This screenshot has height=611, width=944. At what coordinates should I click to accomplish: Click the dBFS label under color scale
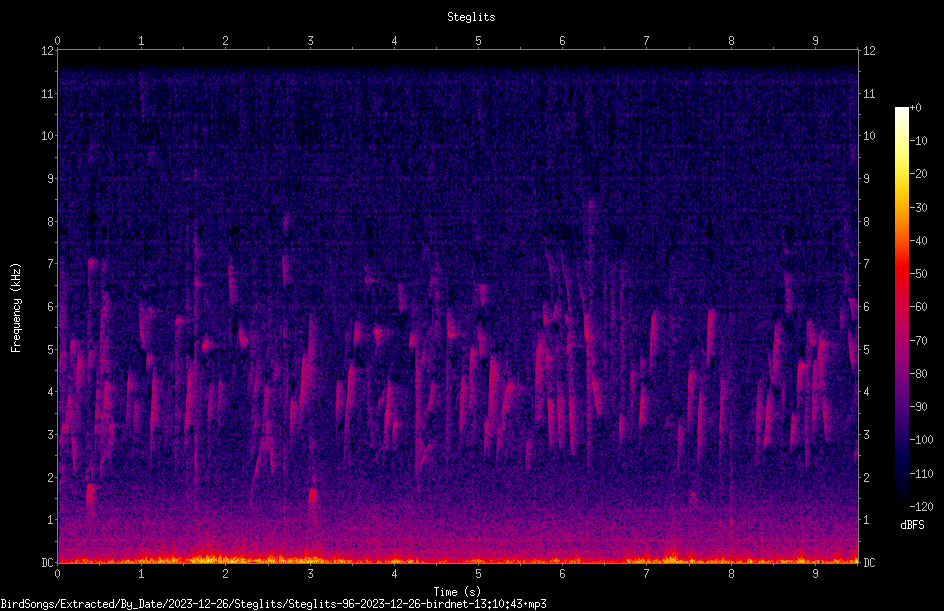point(912,525)
